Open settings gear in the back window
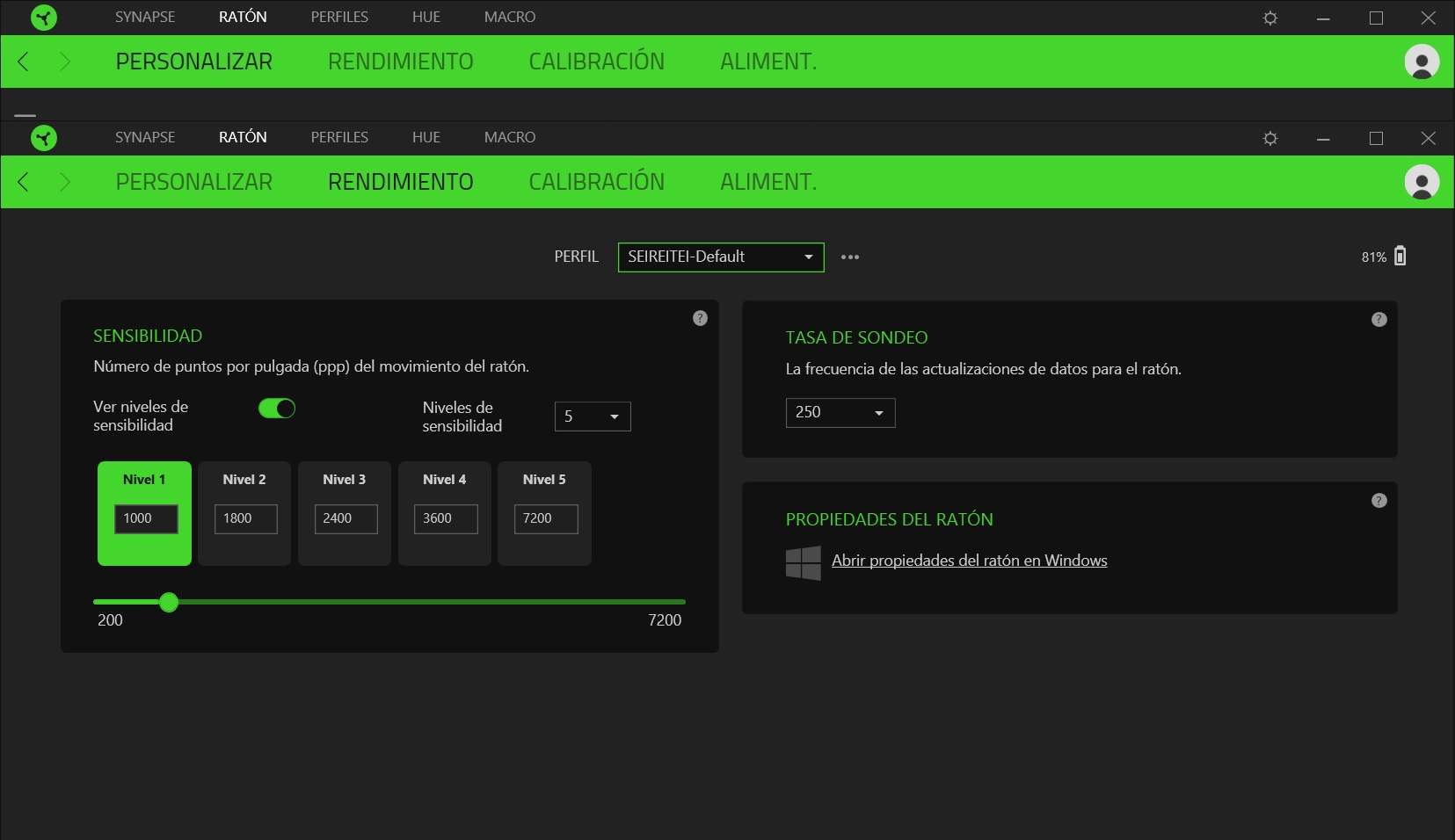This screenshot has width=1455, height=840. point(1270,18)
